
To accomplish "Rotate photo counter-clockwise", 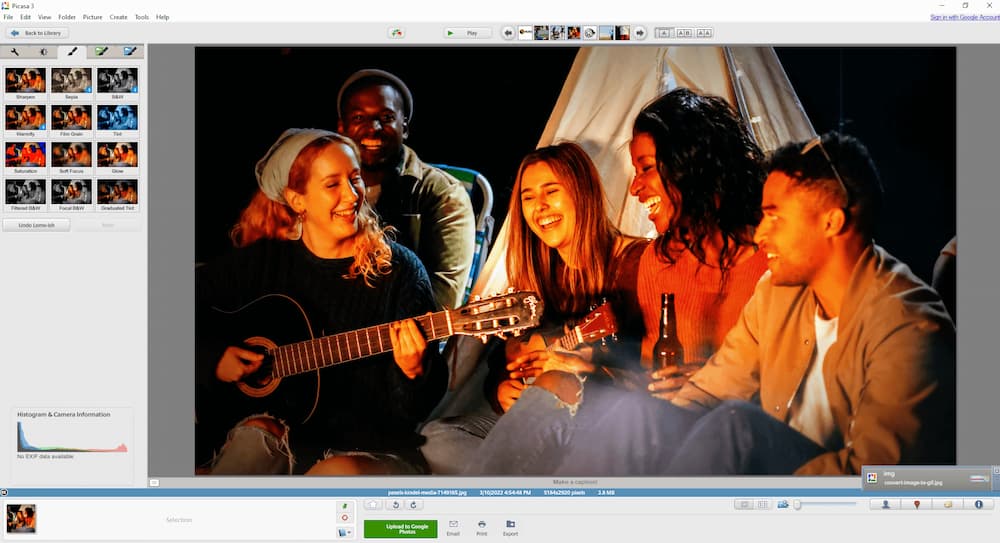I will [x=395, y=505].
